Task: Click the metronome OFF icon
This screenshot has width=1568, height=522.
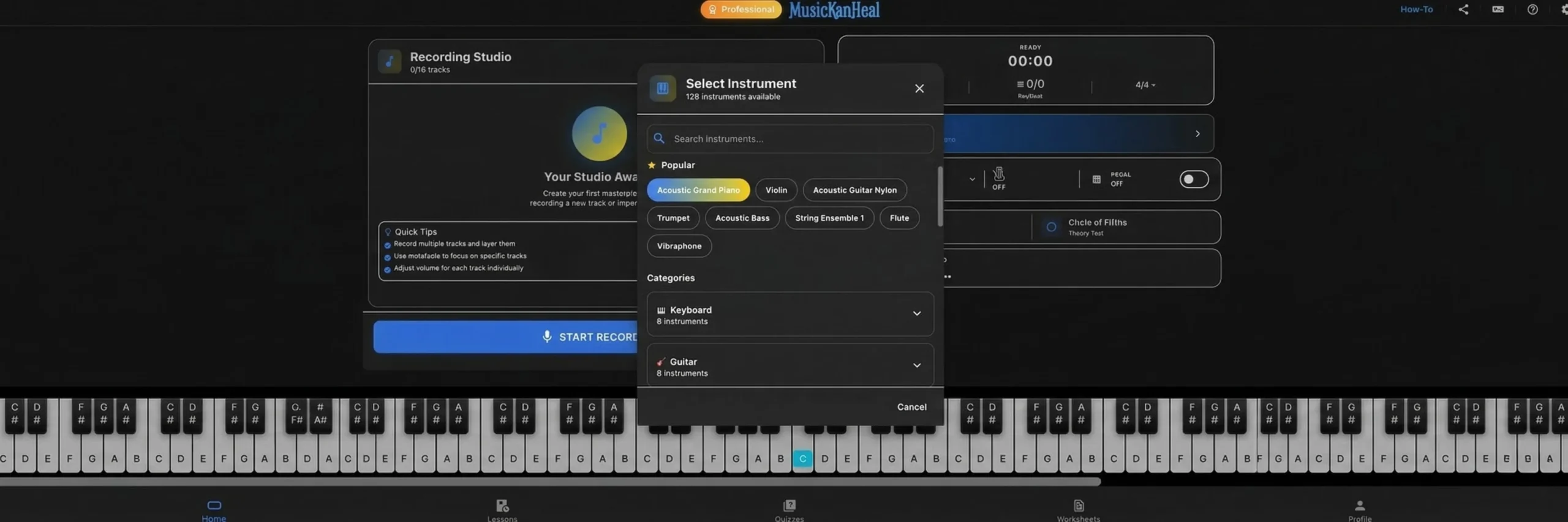Action: [998, 174]
